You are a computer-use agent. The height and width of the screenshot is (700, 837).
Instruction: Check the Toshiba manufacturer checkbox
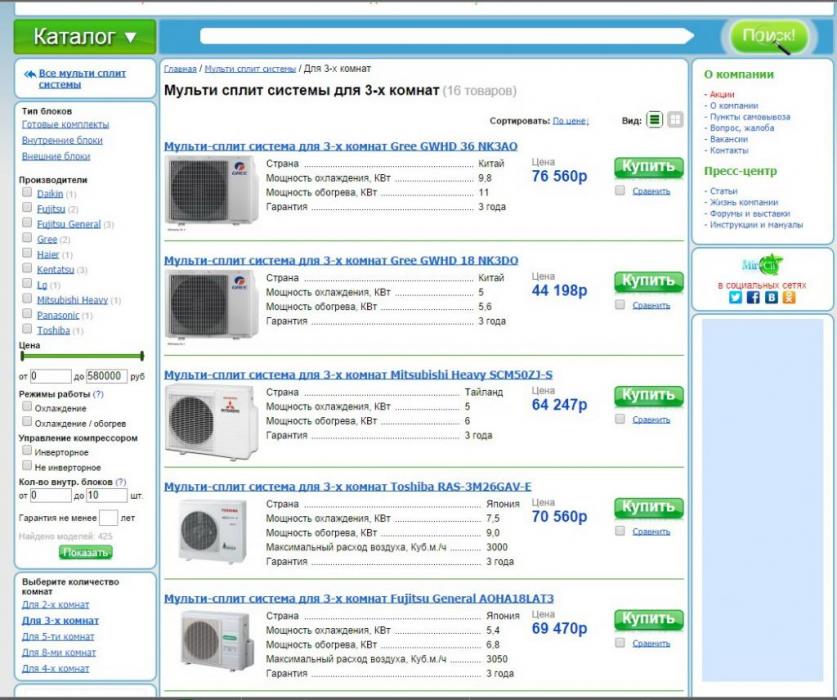pyautogui.click(x=27, y=328)
